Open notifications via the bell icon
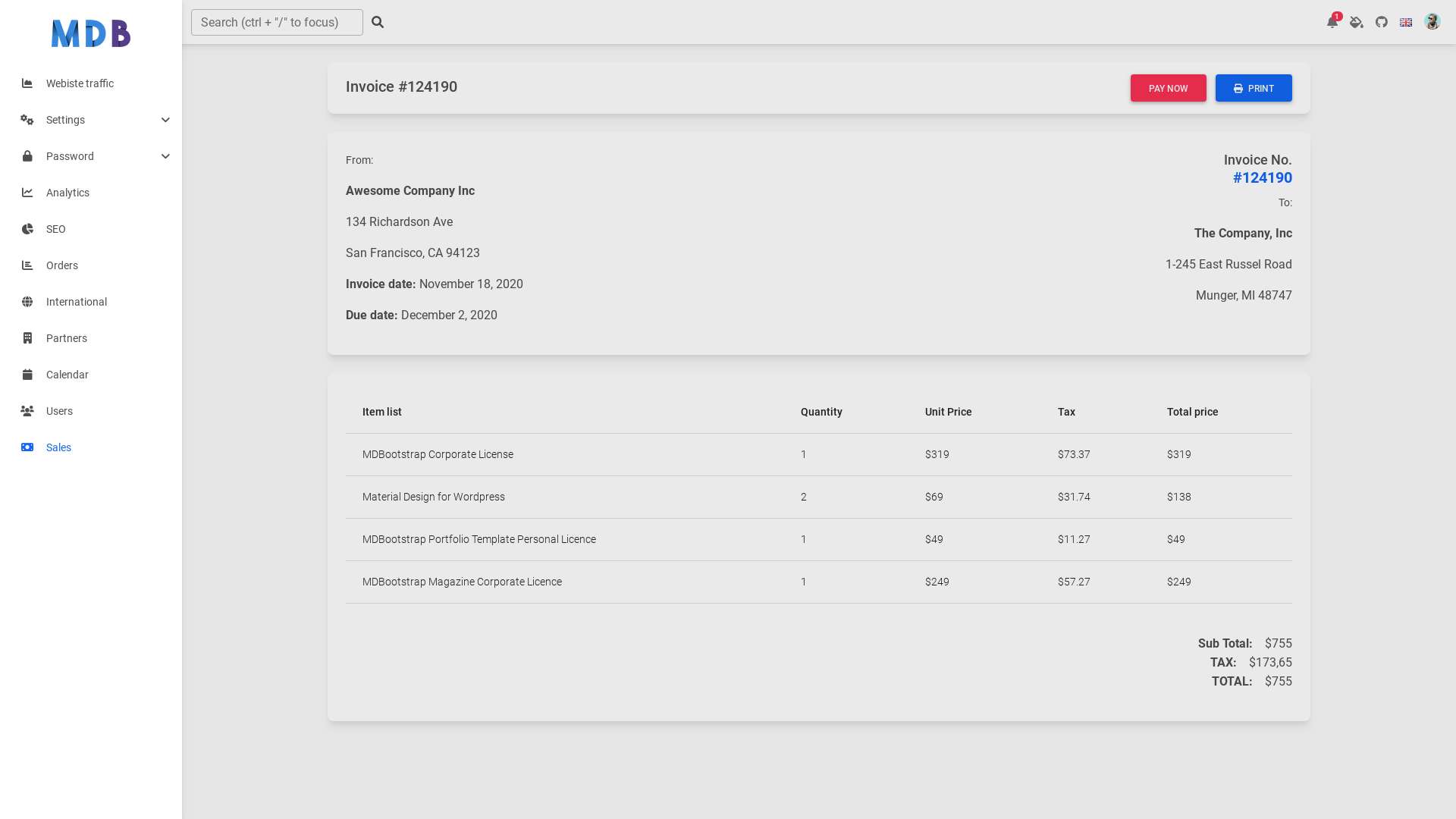The height and width of the screenshot is (819, 1456). [1332, 22]
